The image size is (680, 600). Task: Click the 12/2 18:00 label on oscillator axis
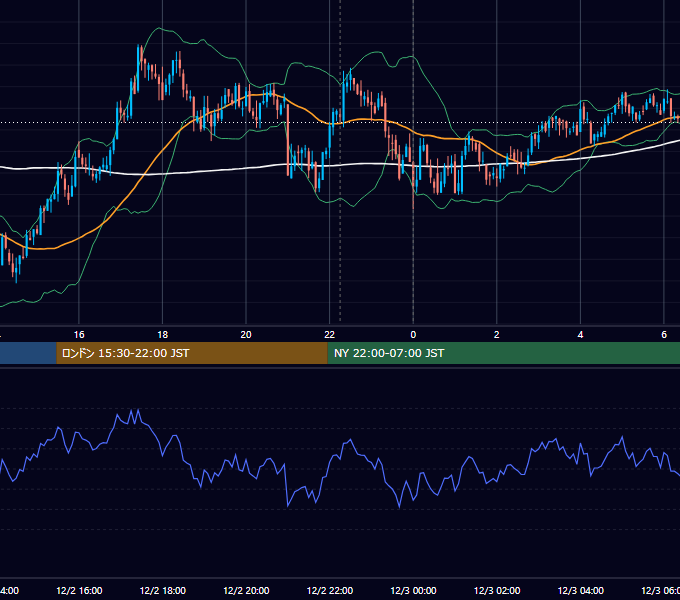point(163,591)
